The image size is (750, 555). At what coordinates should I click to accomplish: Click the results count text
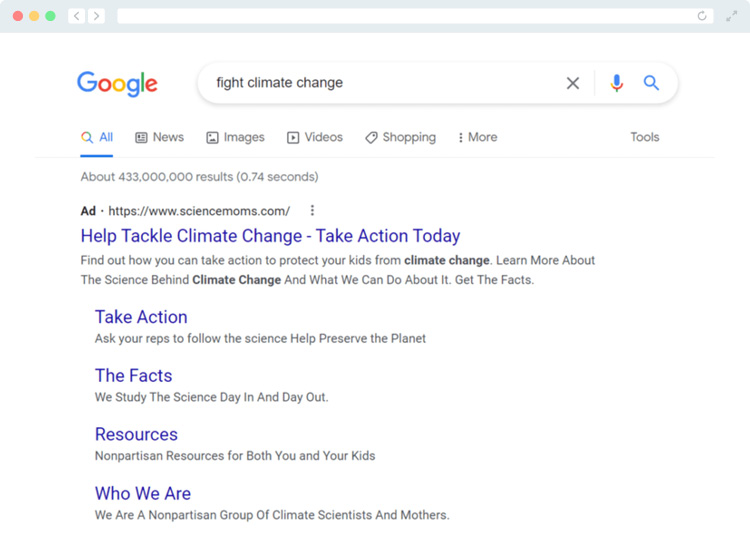tap(199, 177)
